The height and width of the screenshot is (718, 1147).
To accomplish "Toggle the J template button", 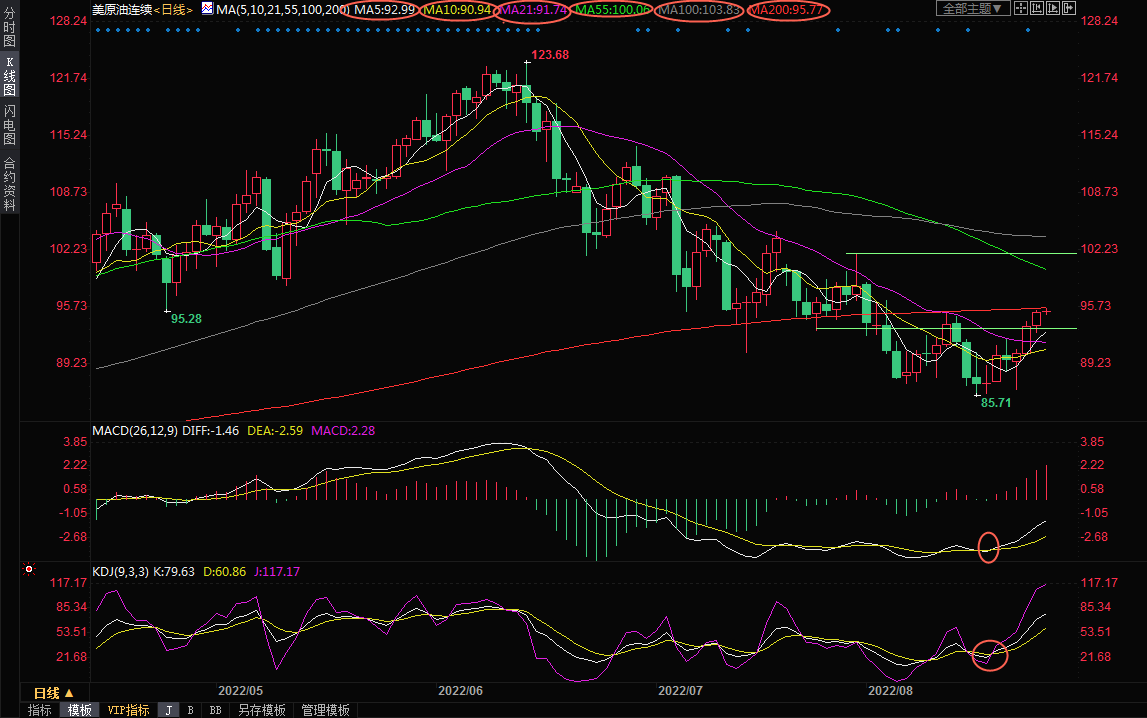I will tap(168, 710).
